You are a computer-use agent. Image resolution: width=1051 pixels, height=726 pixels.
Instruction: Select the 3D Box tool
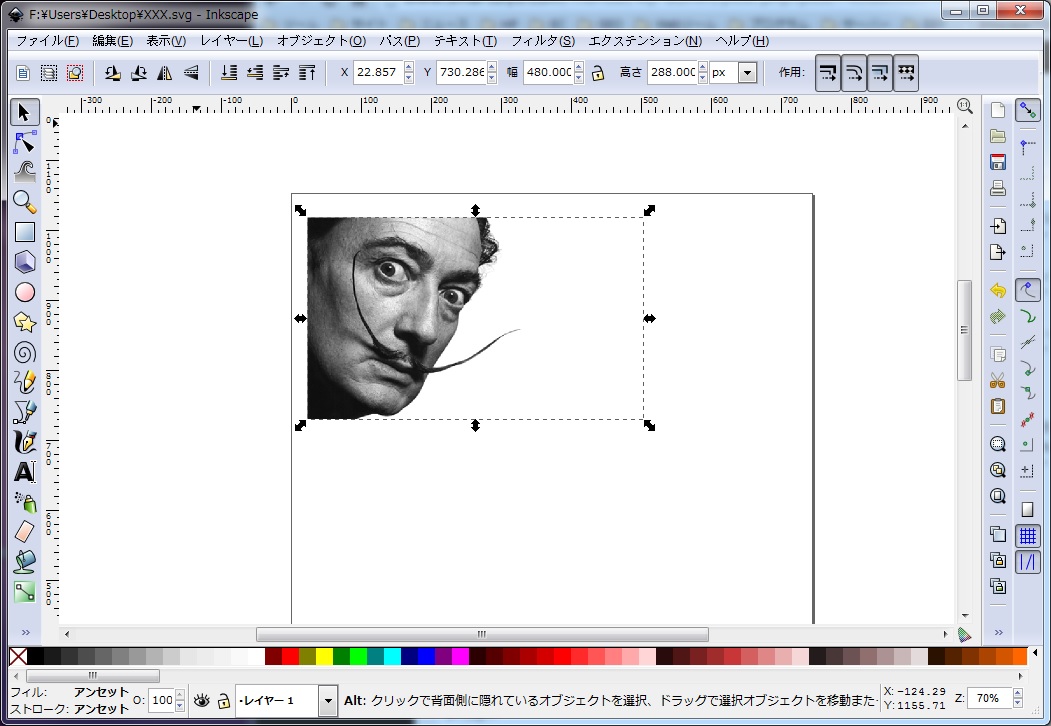(24, 262)
